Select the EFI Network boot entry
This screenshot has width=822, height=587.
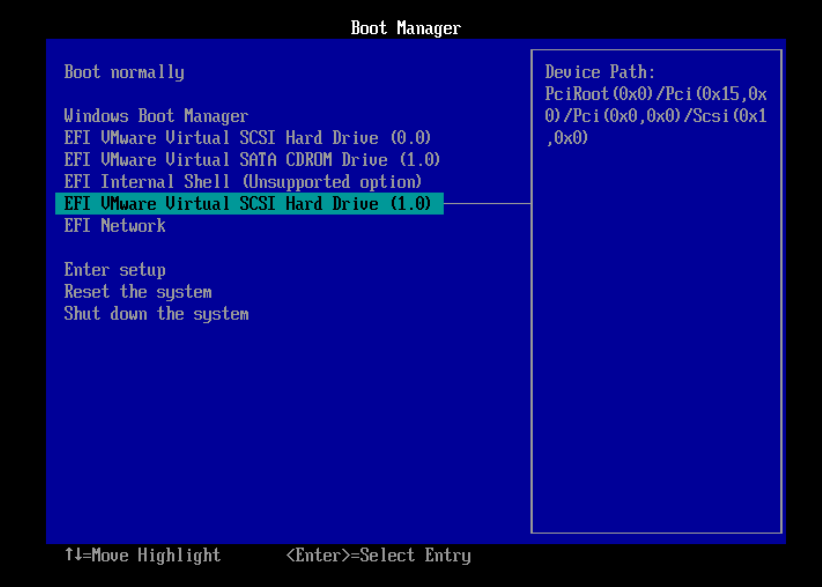pyautogui.click(x=115, y=226)
